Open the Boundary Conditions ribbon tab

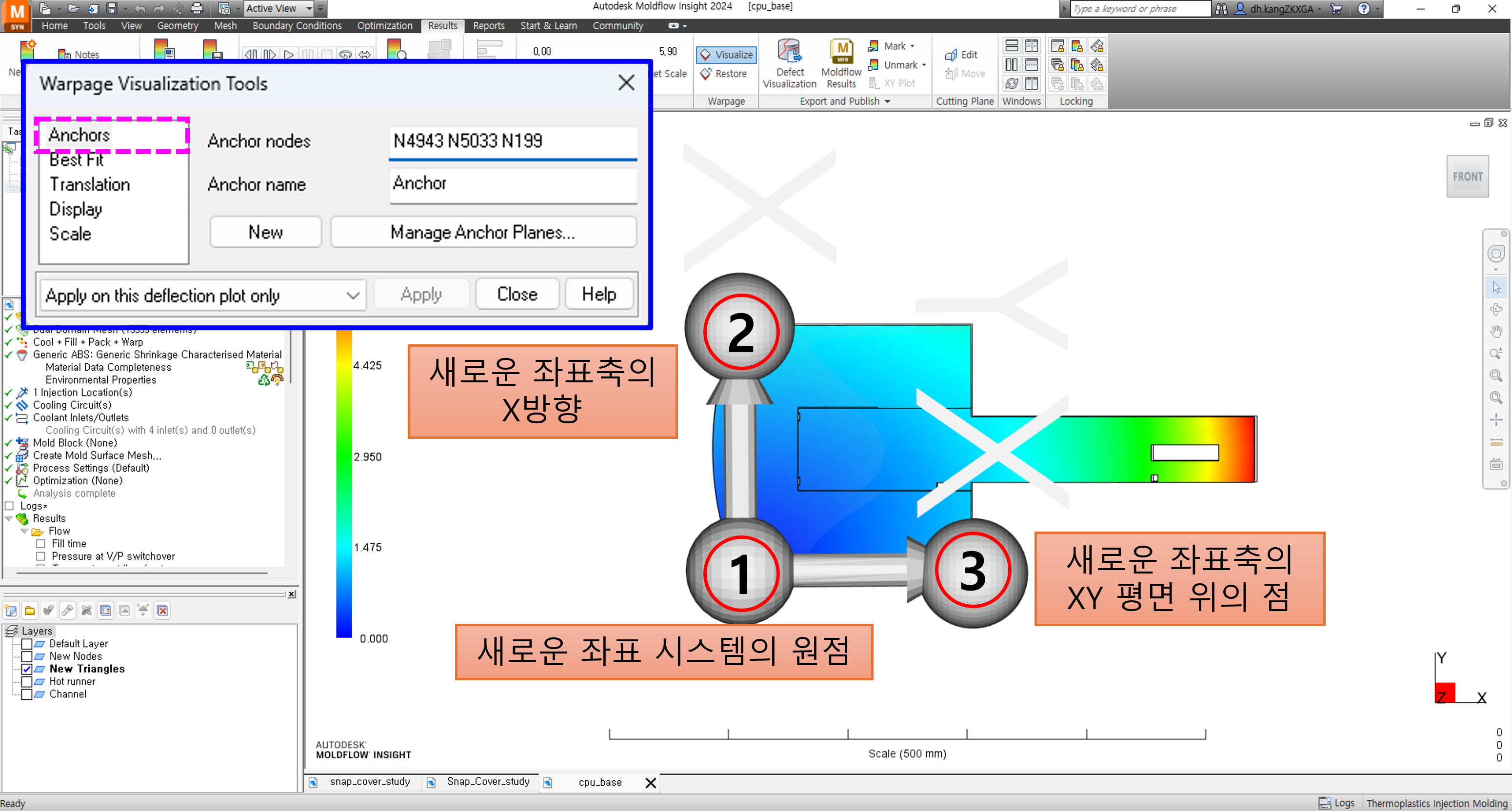click(297, 26)
